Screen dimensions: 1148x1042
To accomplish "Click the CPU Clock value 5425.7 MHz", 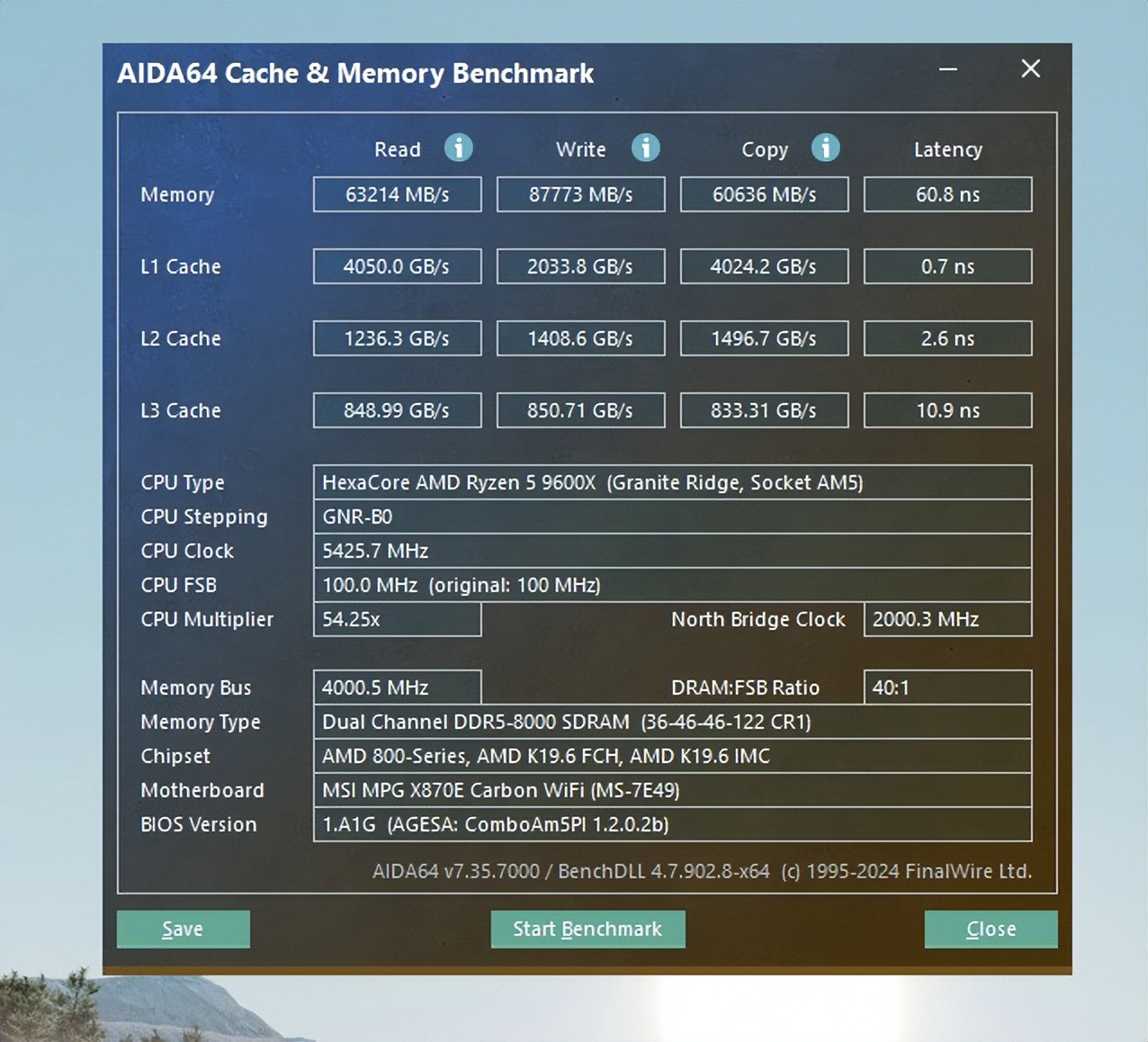I will (672, 551).
